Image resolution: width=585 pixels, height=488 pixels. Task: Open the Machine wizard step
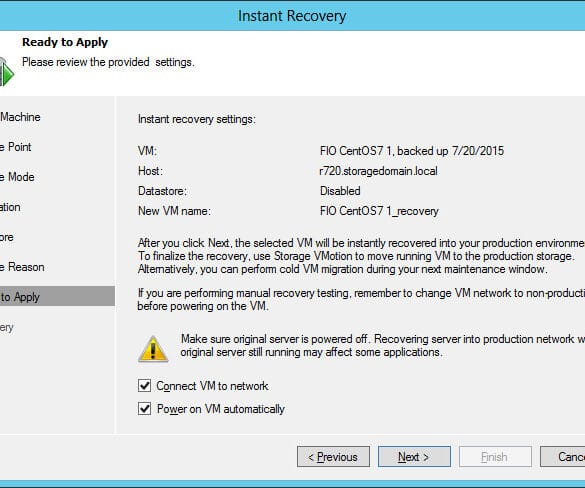20,117
